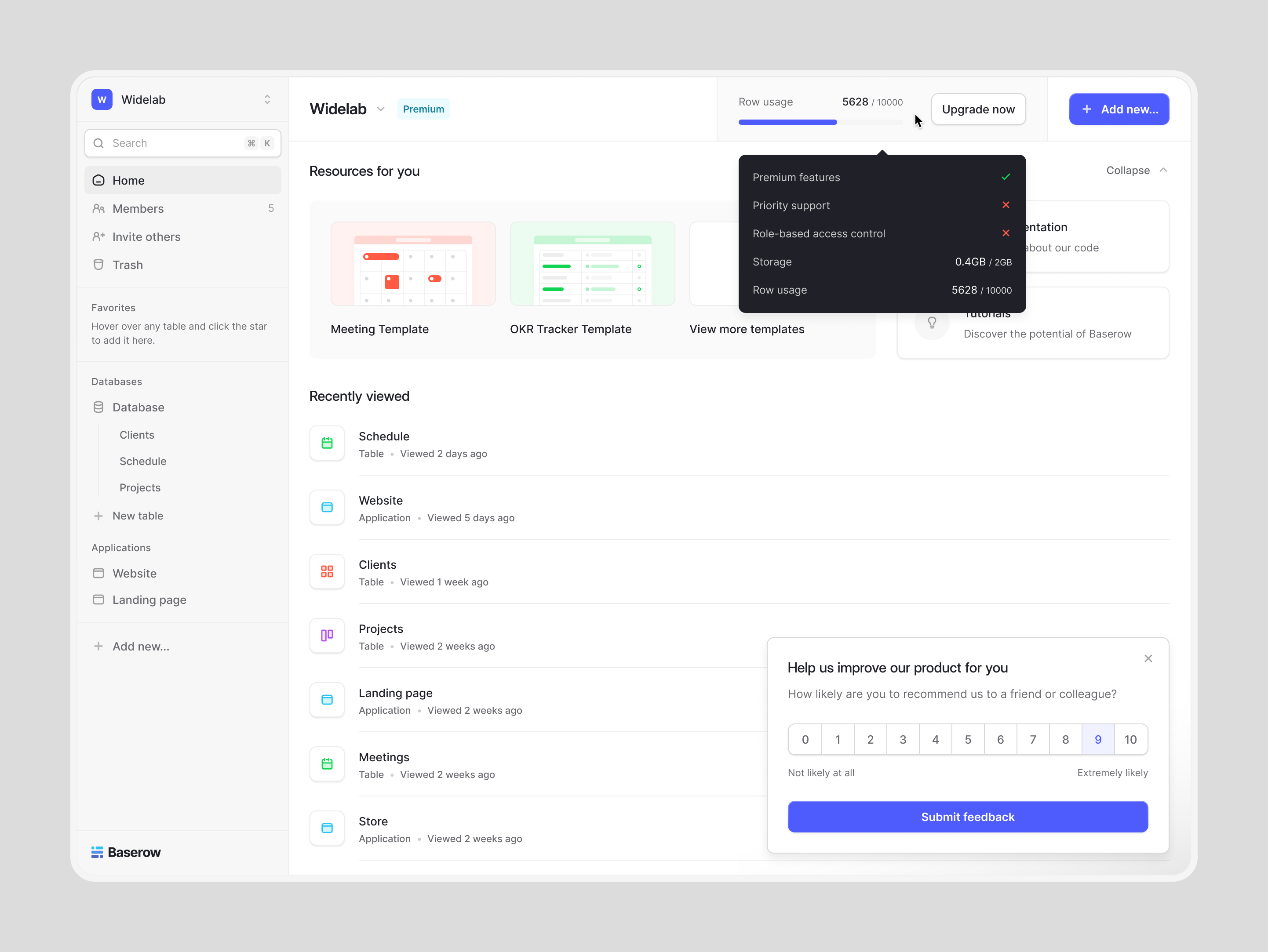Click the Database cylinder icon

point(98,407)
